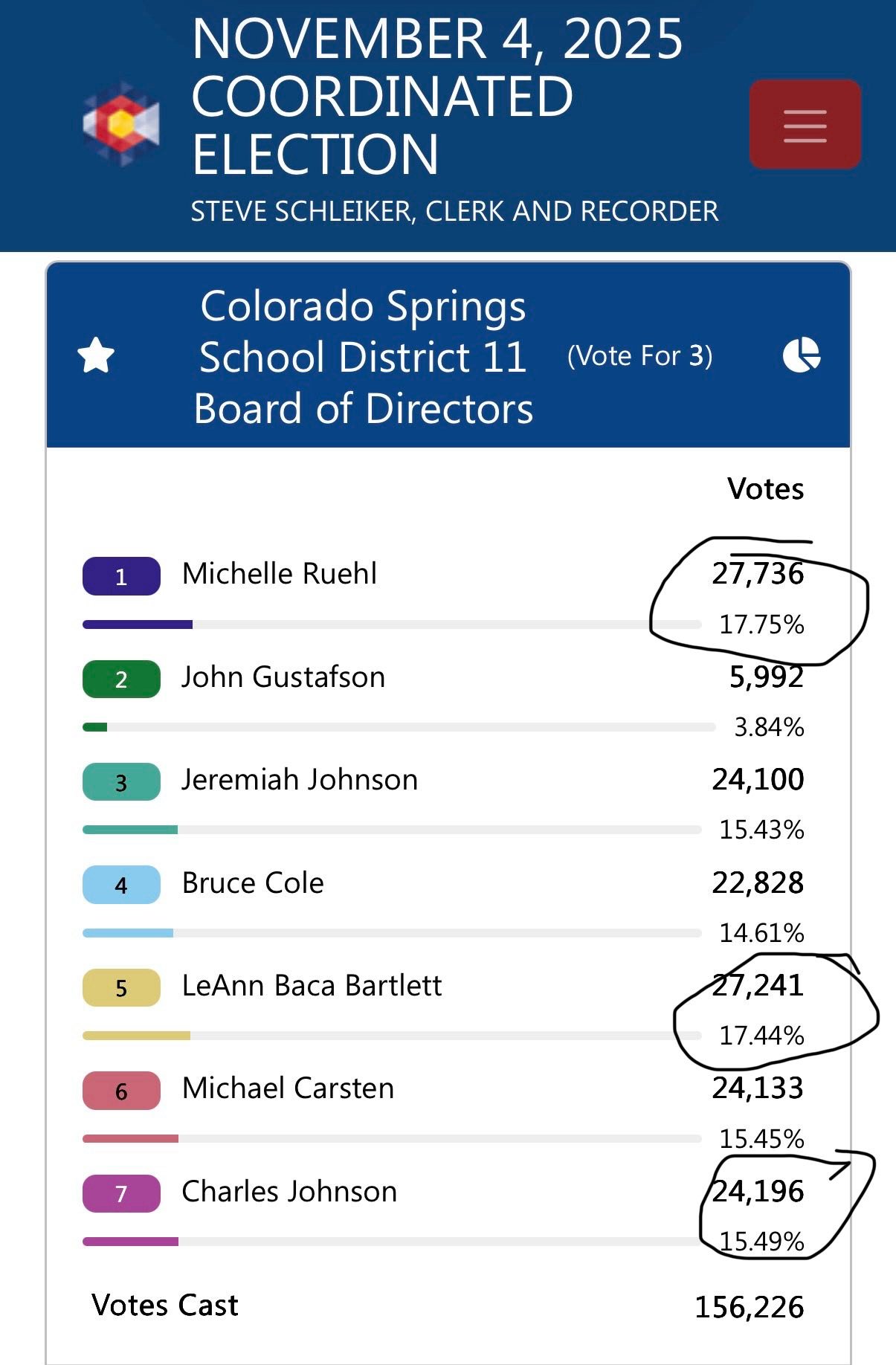Click the Colorado Springs School District 11 header
Viewport: 896px width, 1365px height.
(x=363, y=357)
